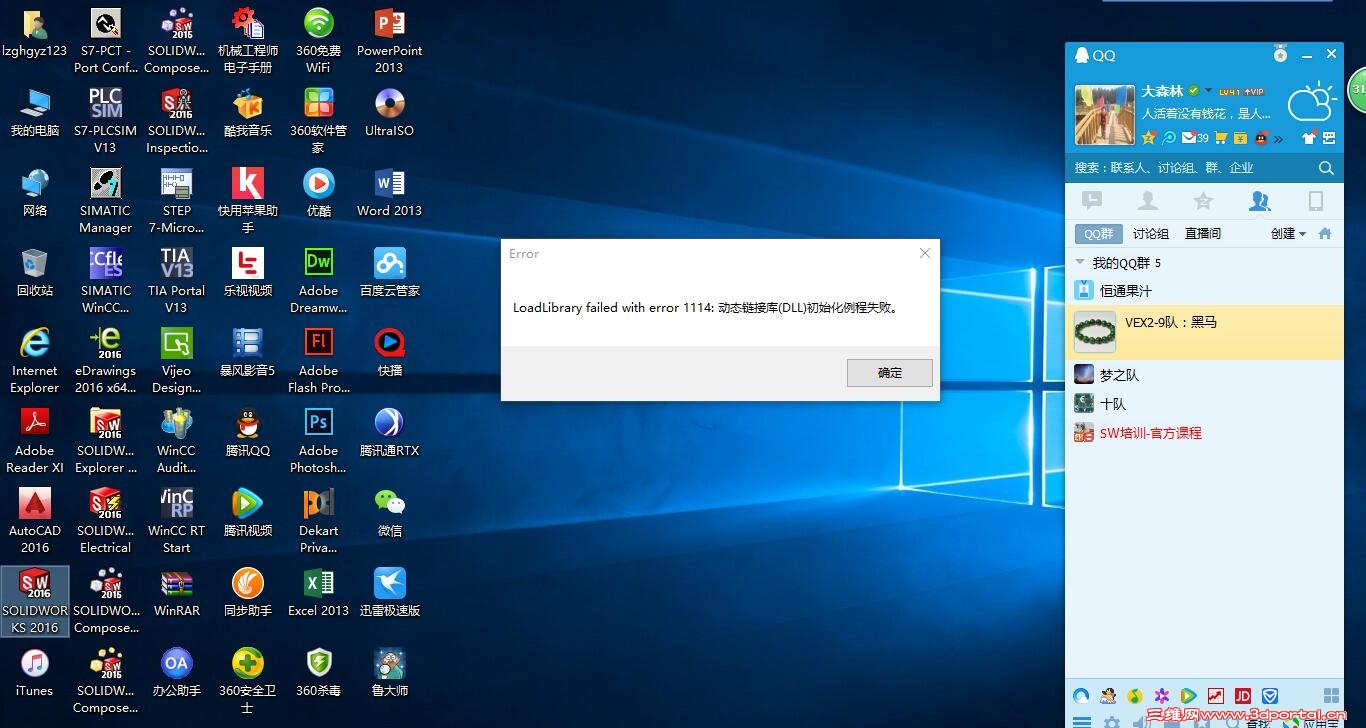1366x728 pixels.
Task: Click the group home icon beside 创建
Action: coord(1325,234)
